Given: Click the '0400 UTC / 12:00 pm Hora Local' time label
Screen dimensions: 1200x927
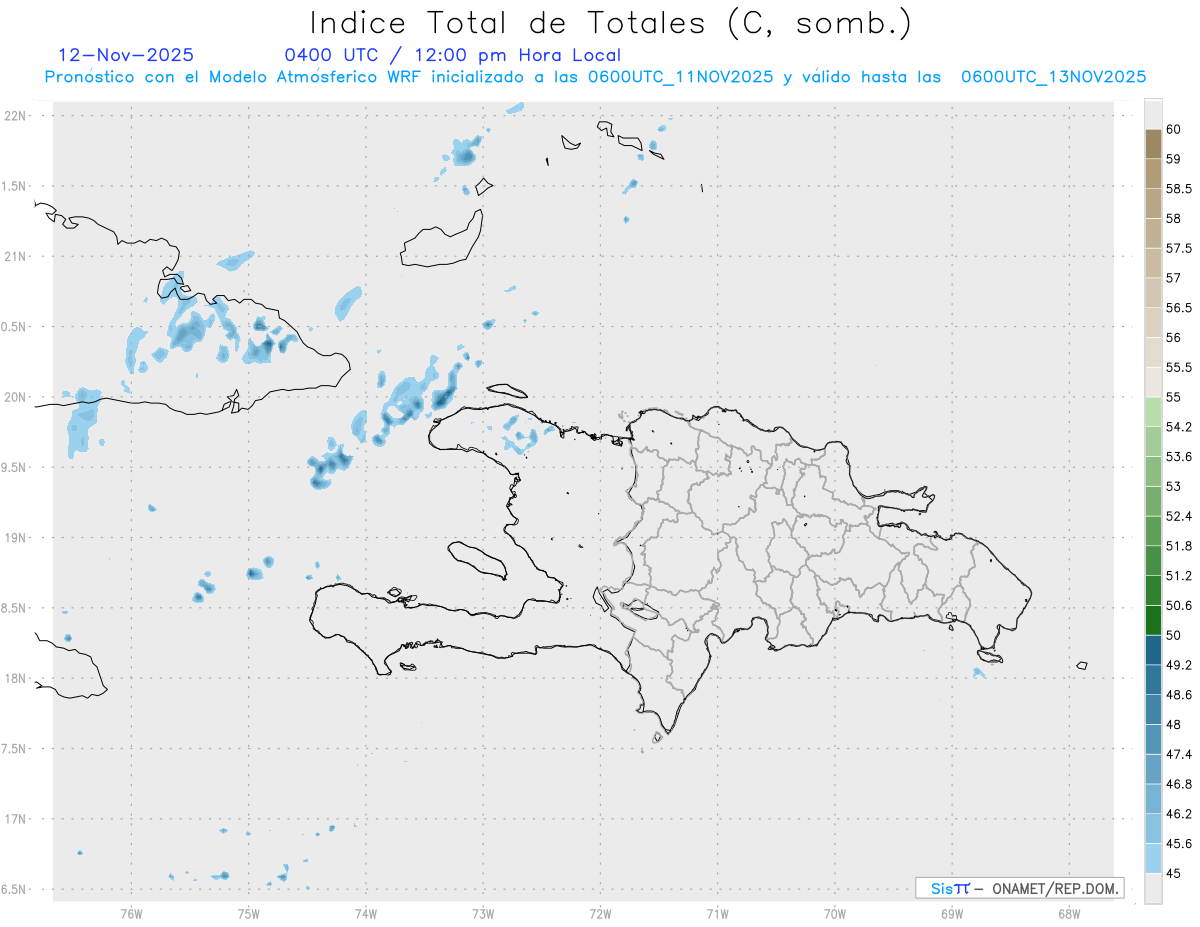Looking at the screenshot, I should point(453,55).
